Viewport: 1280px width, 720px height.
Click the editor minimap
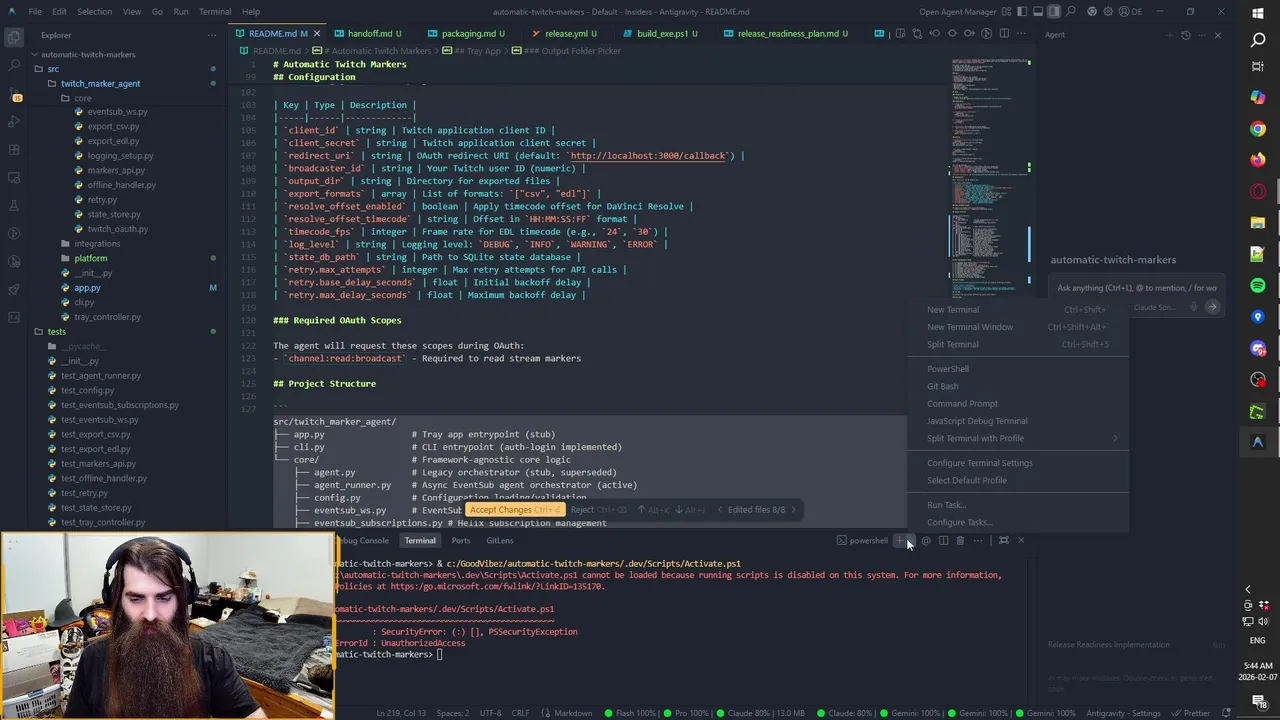click(x=990, y=180)
